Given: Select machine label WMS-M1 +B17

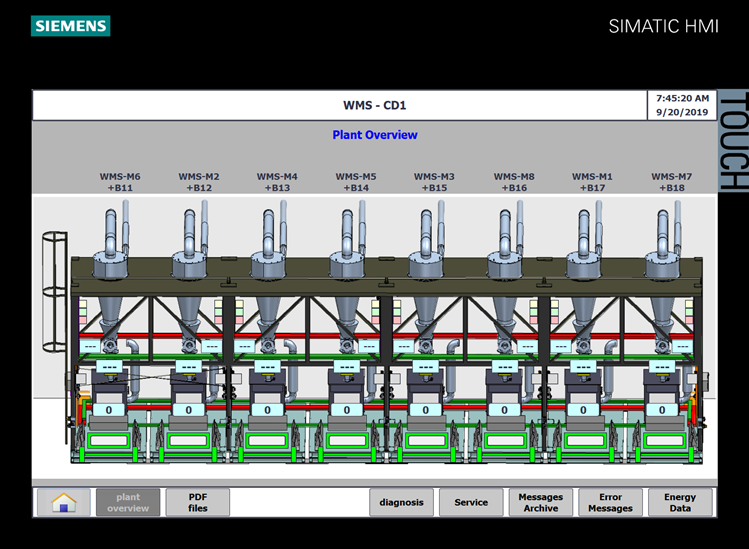Looking at the screenshot, I should coord(592,182).
